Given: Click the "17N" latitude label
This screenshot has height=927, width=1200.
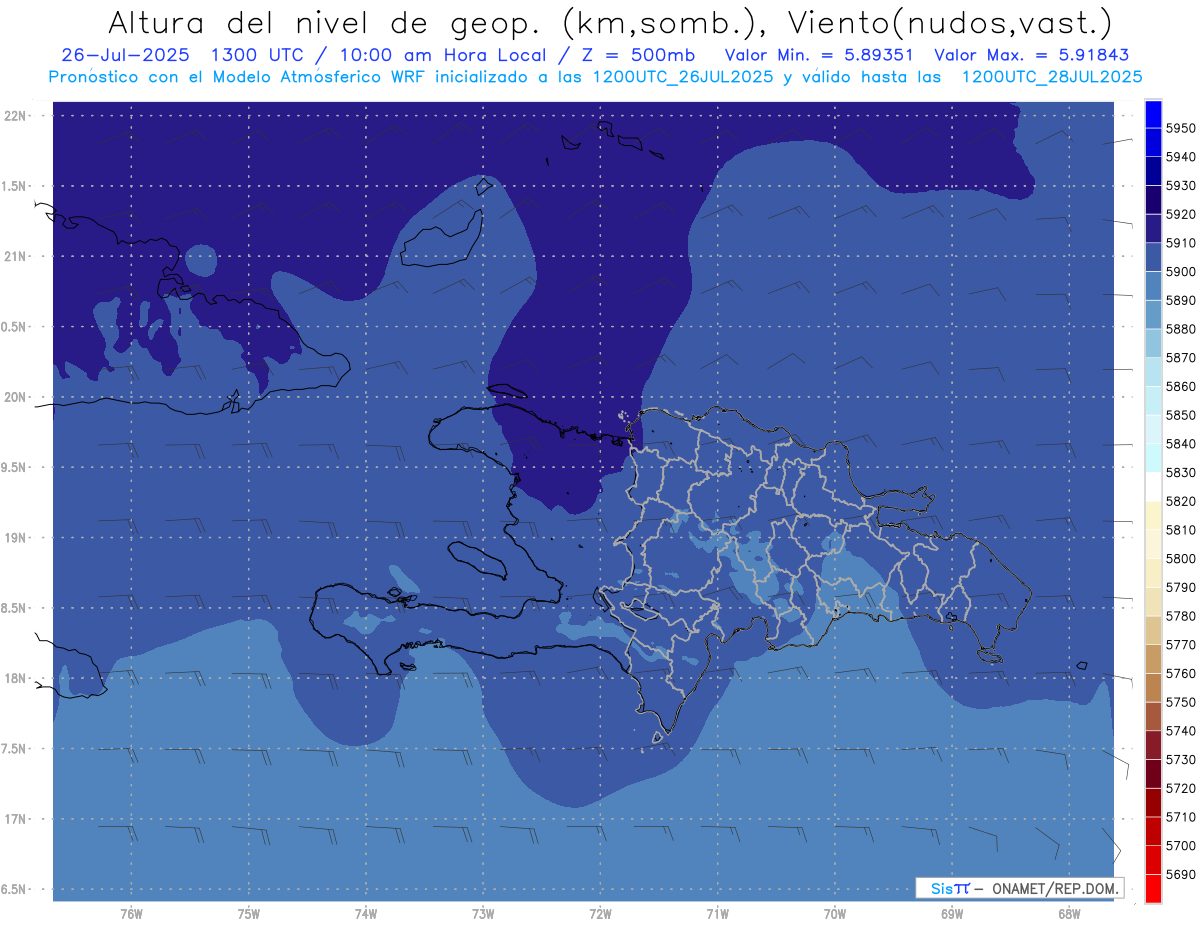Looking at the screenshot, I should [14, 819].
